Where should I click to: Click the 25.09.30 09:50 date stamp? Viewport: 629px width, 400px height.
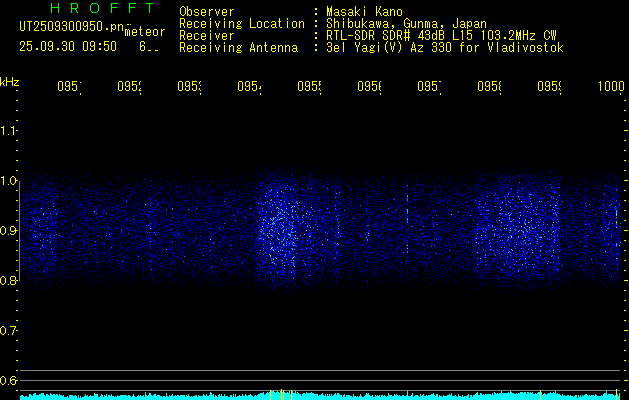(68, 47)
